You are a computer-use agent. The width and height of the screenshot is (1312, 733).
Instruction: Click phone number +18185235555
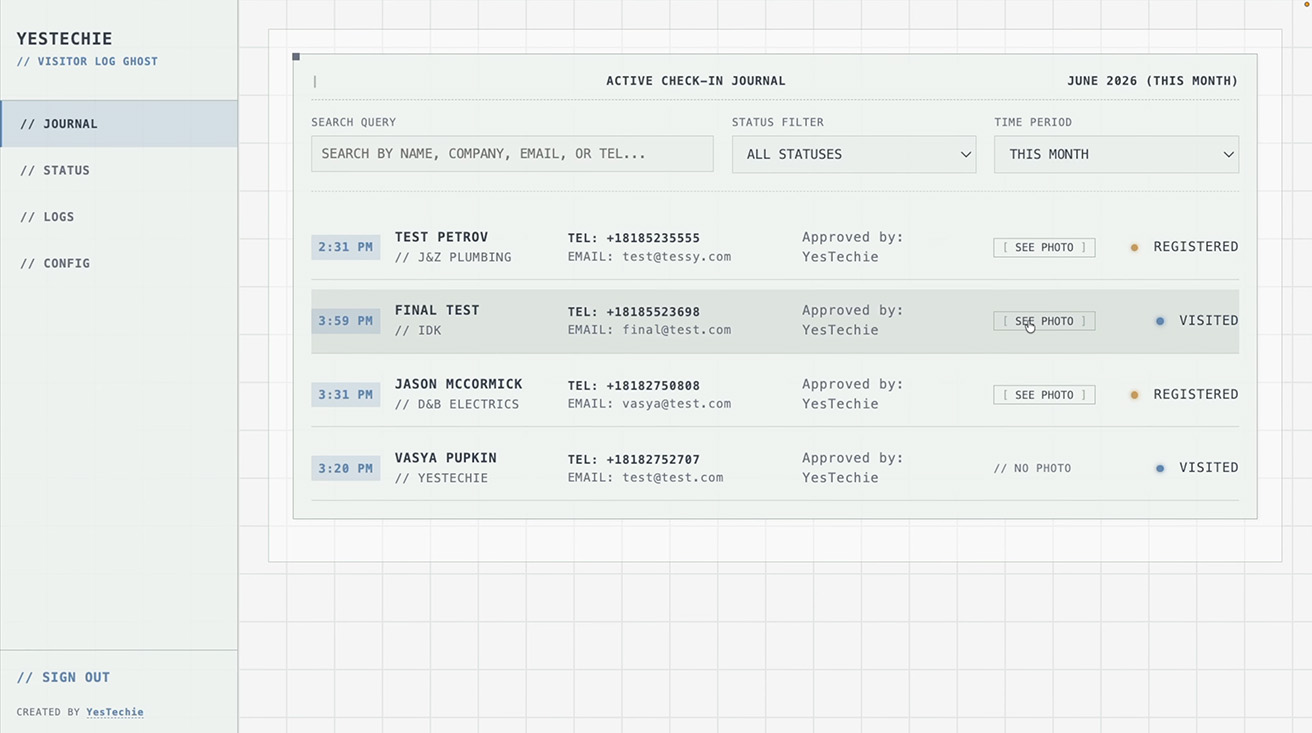tap(653, 238)
